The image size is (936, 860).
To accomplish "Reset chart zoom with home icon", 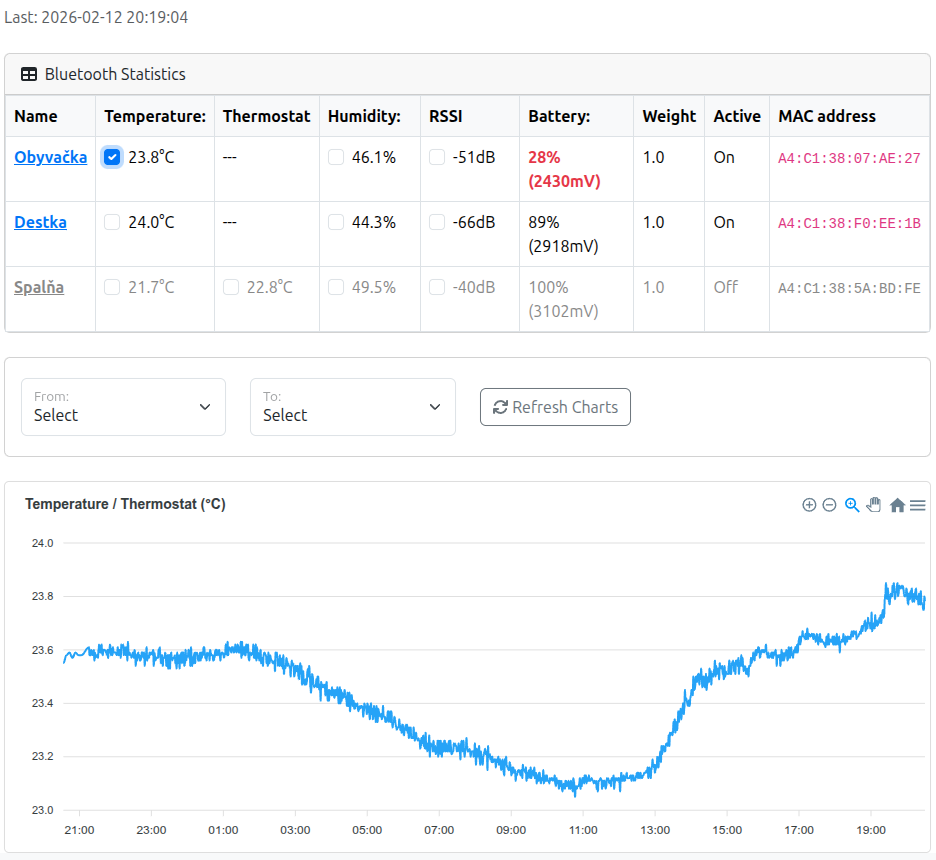I will tap(897, 506).
